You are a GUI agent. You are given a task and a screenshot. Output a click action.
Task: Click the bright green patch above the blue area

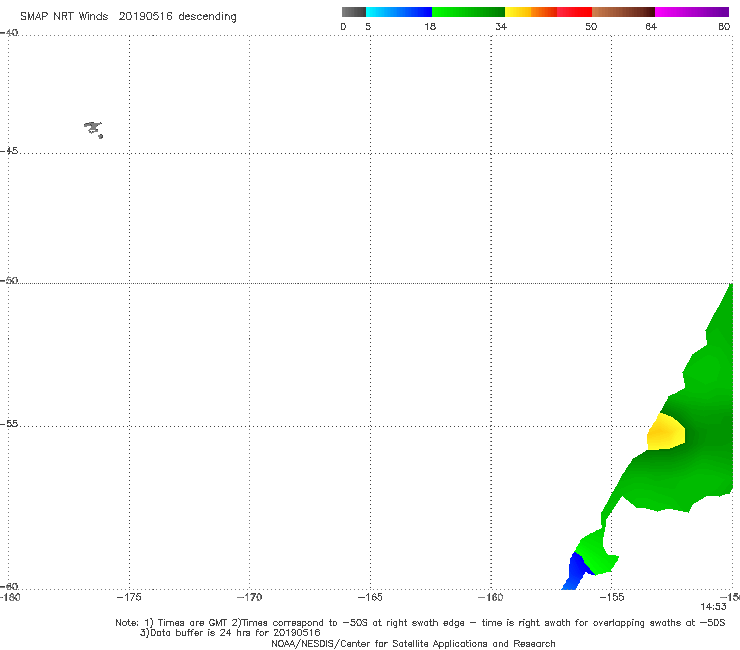[x=596, y=552]
